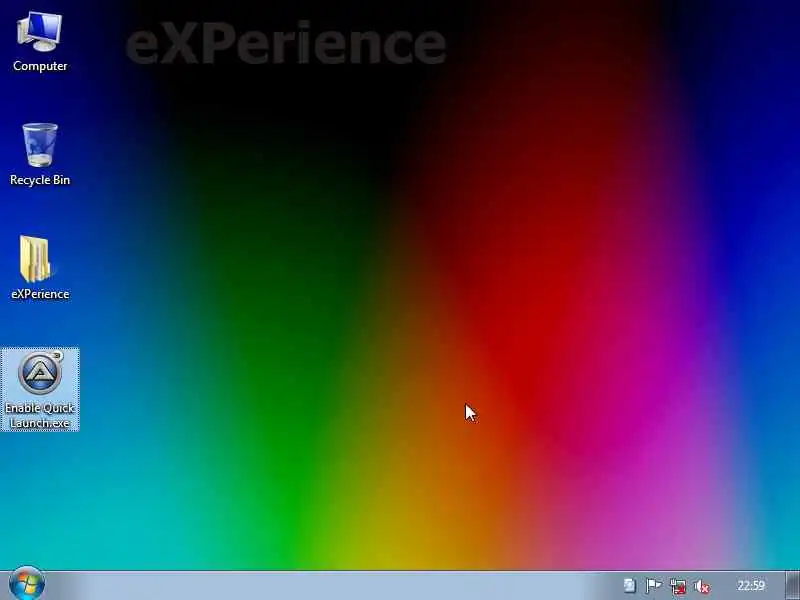Select the Computer desktop icon
Image resolution: width=800 pixels, height=600 pixels.
(40, 42)
